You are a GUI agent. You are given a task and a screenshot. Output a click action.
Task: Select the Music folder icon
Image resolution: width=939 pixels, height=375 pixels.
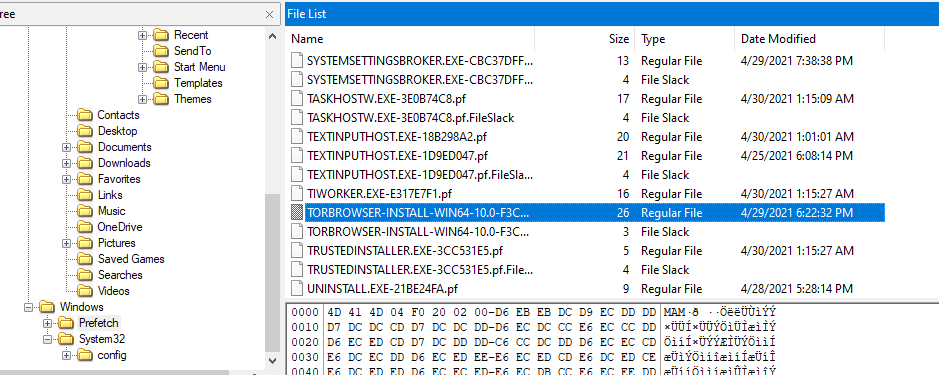pyautogui.click(x=84, y=211)
